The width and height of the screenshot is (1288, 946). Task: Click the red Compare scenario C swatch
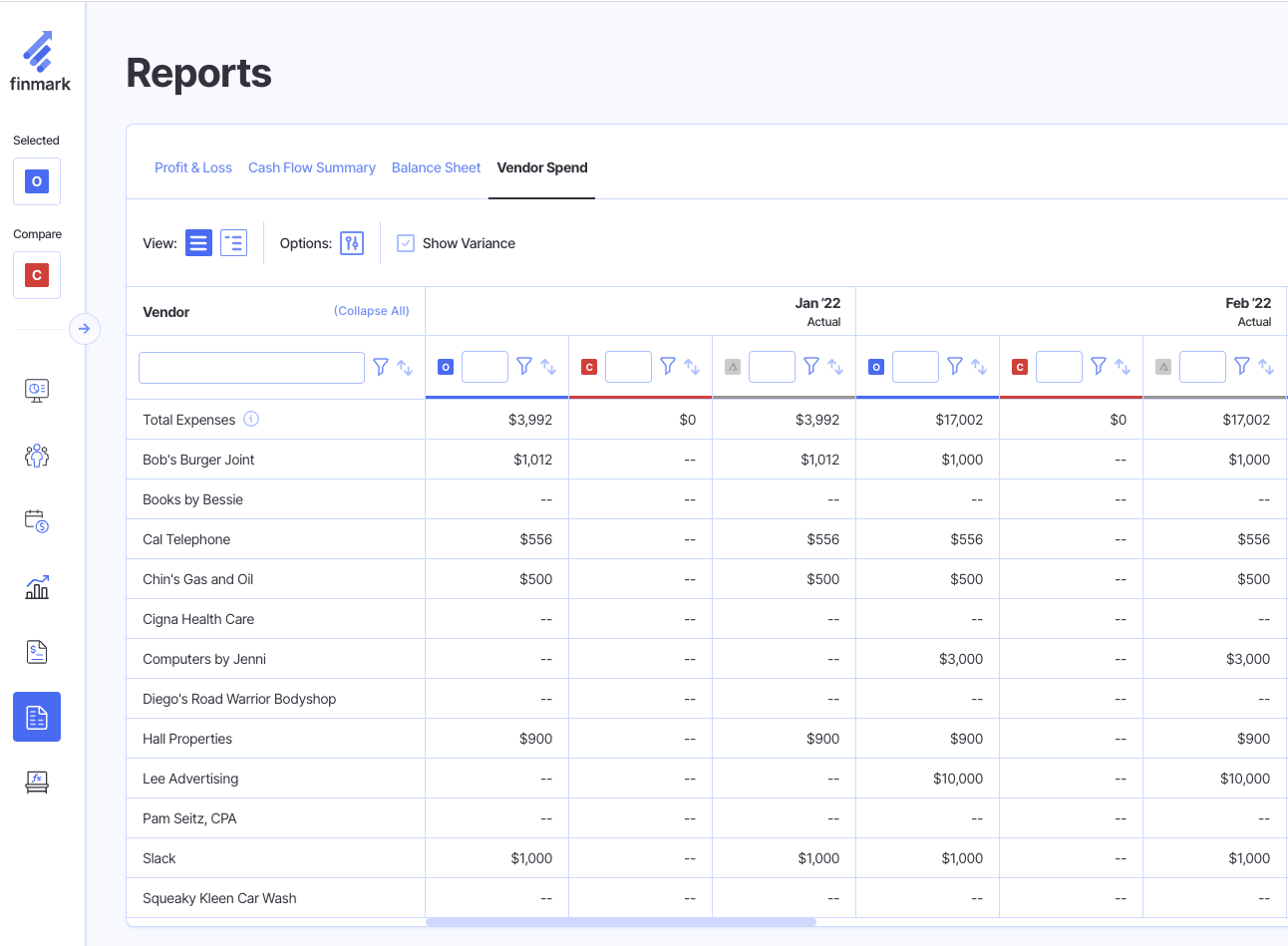pos(37,275)
